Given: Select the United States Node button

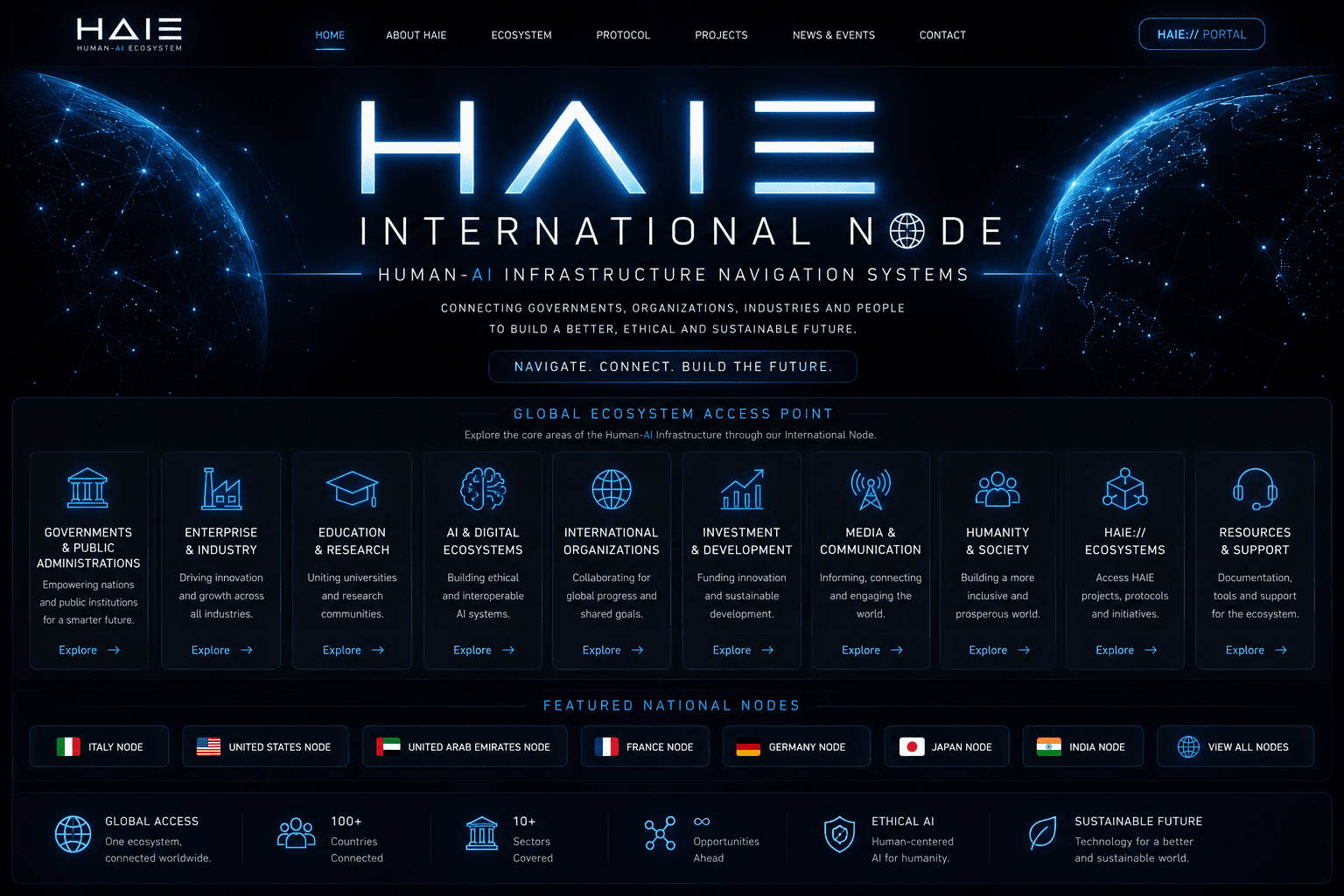Looking at the screenshot, I should pyautogui.click(x=265, y=746).
